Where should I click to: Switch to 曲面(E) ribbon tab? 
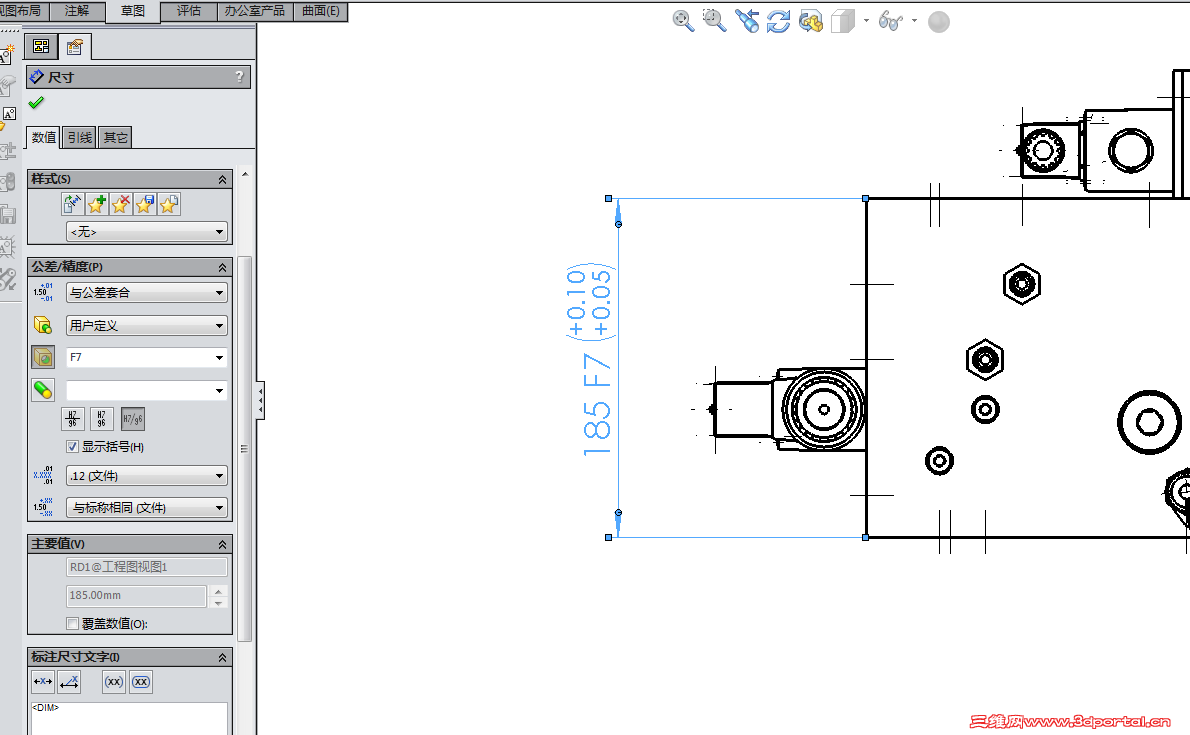pyautogui.click(x=320, y=11)
